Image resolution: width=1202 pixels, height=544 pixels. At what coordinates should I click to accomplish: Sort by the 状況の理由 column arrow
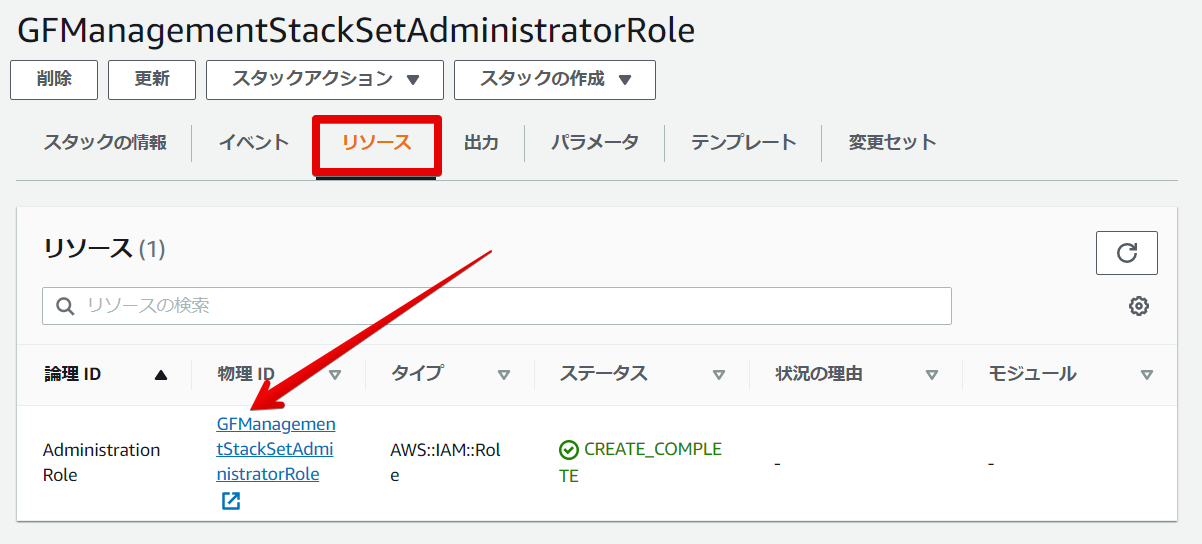pyautogui.click(x=932, y=375)
